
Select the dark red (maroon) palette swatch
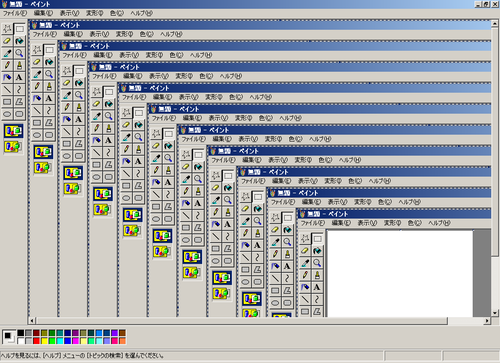36,333
